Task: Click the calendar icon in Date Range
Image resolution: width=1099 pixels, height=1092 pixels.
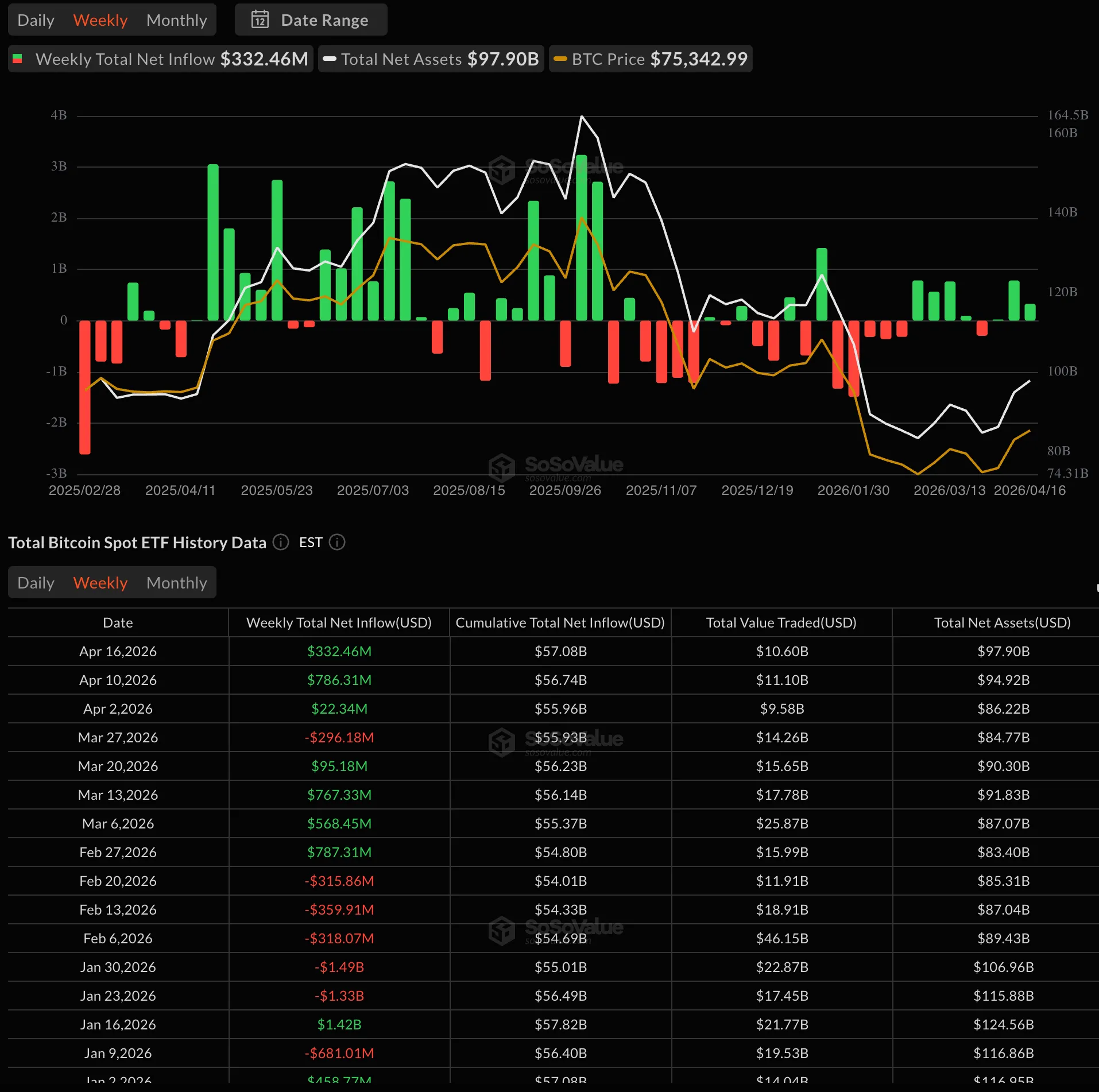Action: pyautogui.click(x=260, y=20)
